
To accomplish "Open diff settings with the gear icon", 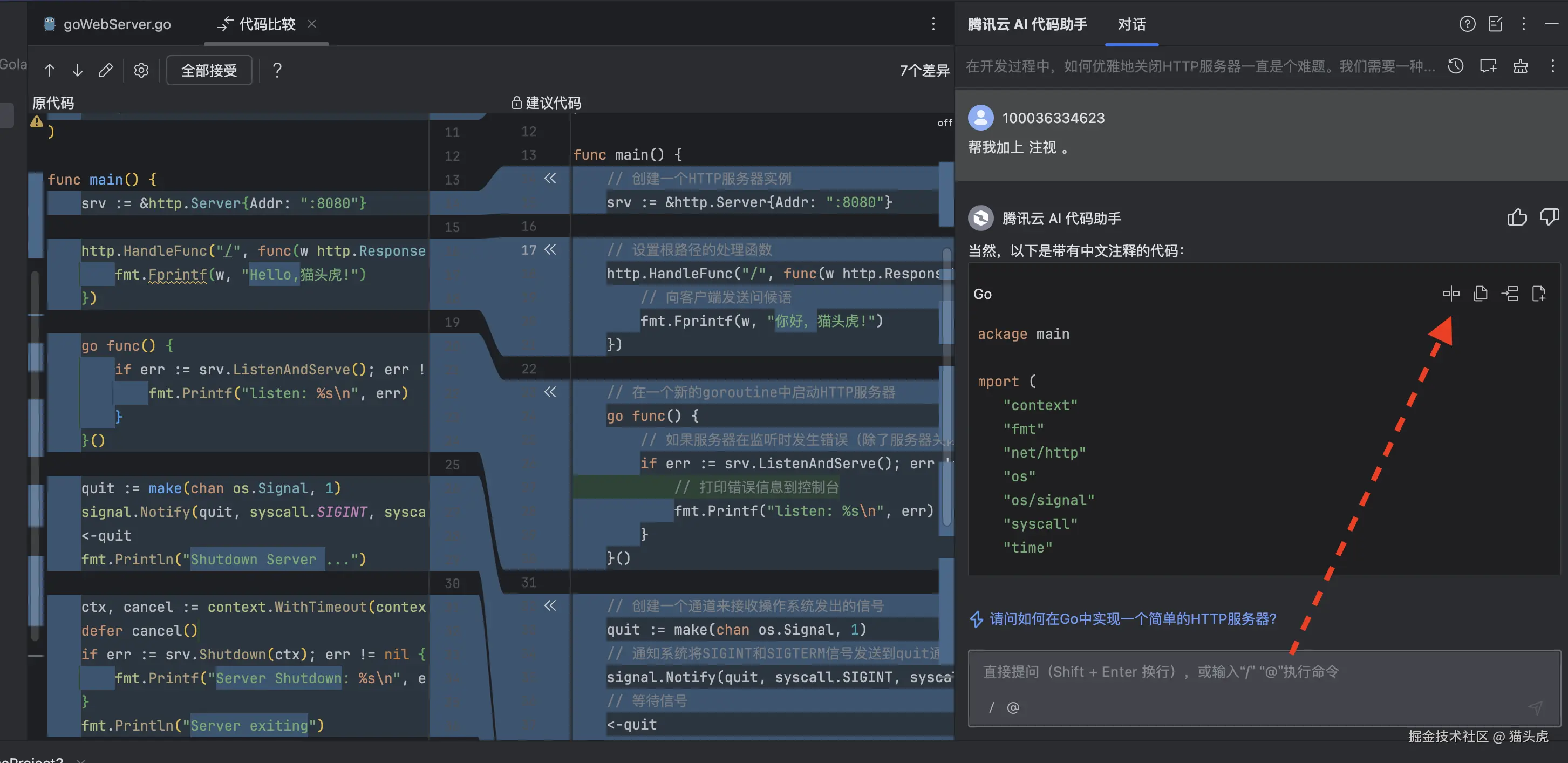I will pos(141,70).
